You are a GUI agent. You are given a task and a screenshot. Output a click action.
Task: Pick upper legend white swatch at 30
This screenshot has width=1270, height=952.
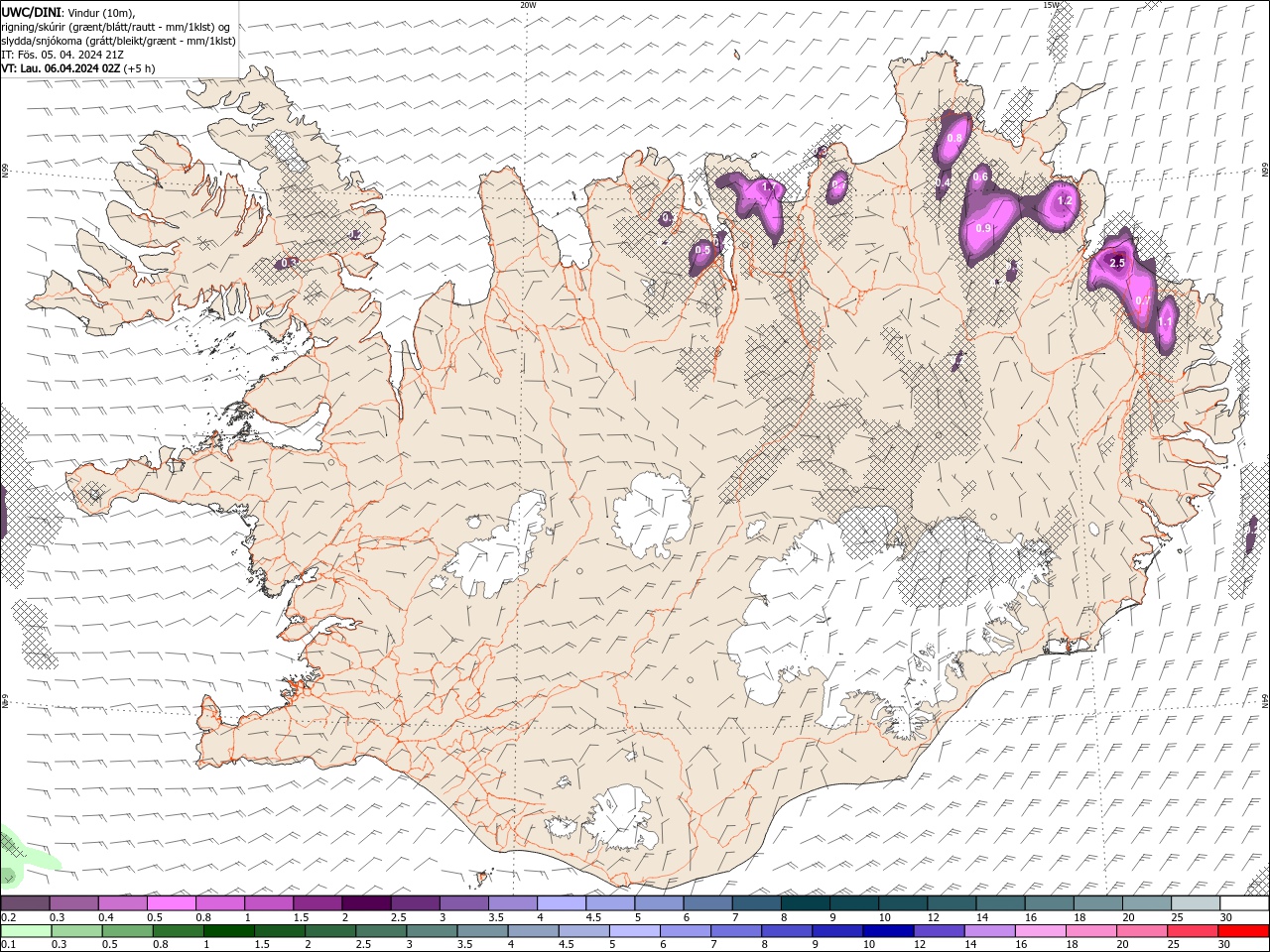(x=1245, y=903)
